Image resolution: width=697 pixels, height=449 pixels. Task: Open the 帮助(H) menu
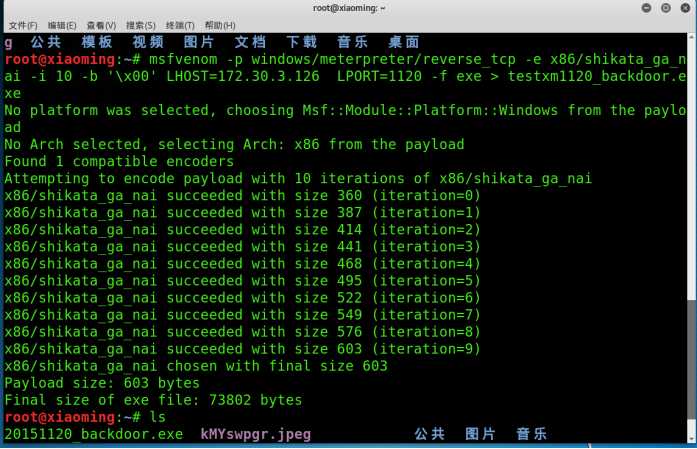[x=220, y=25]
